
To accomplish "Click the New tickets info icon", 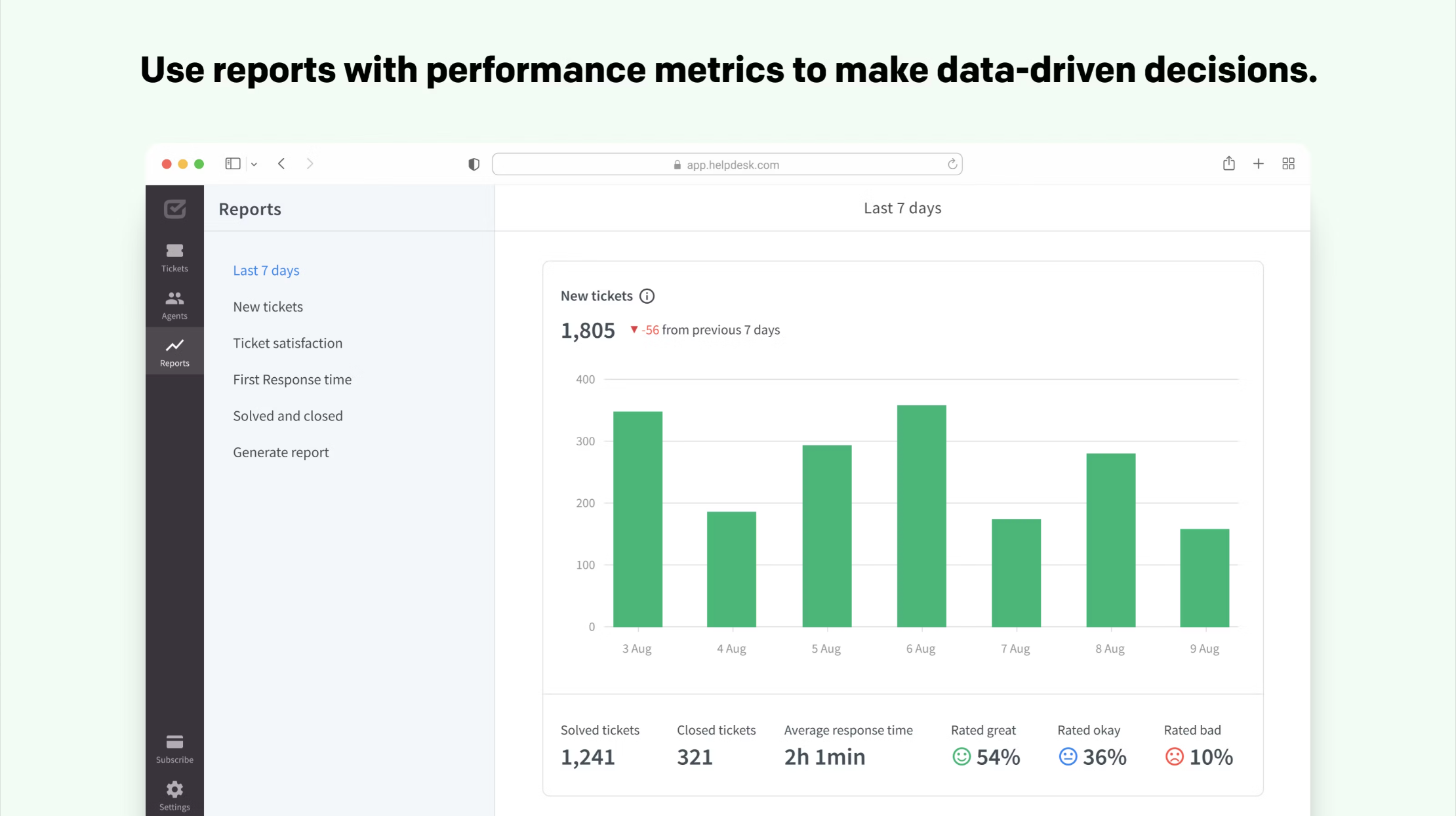I will (x=647, y=296).
